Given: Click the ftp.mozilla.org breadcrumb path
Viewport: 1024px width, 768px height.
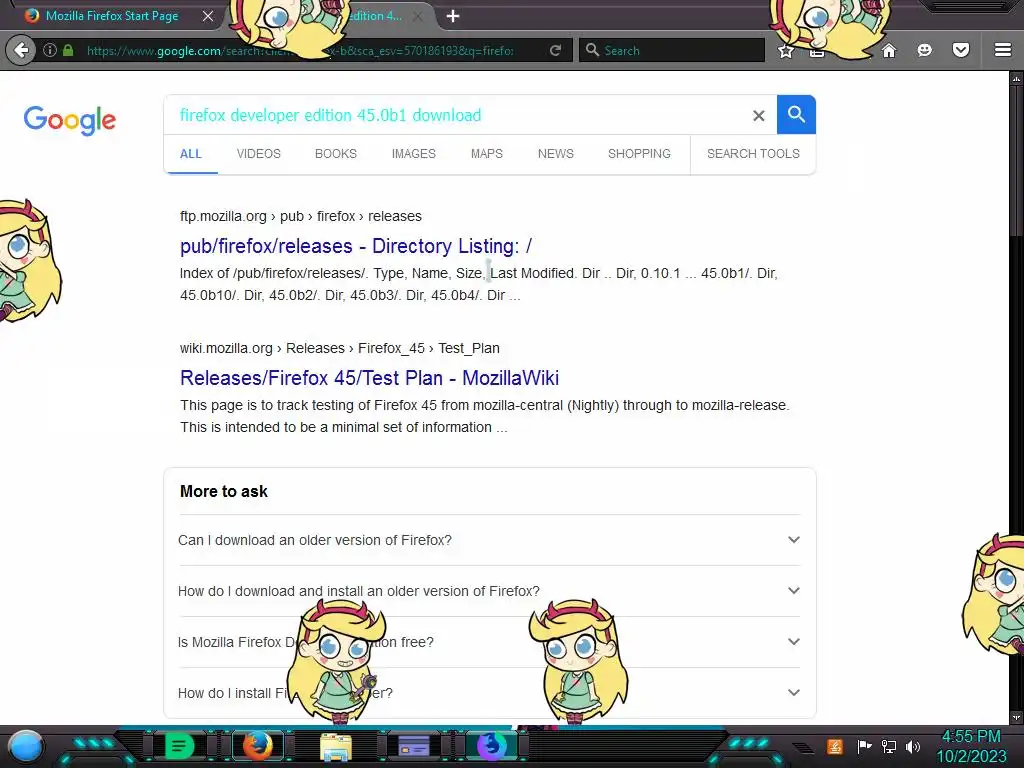Looking at the screenshot, I should click(x=300, y=216).
